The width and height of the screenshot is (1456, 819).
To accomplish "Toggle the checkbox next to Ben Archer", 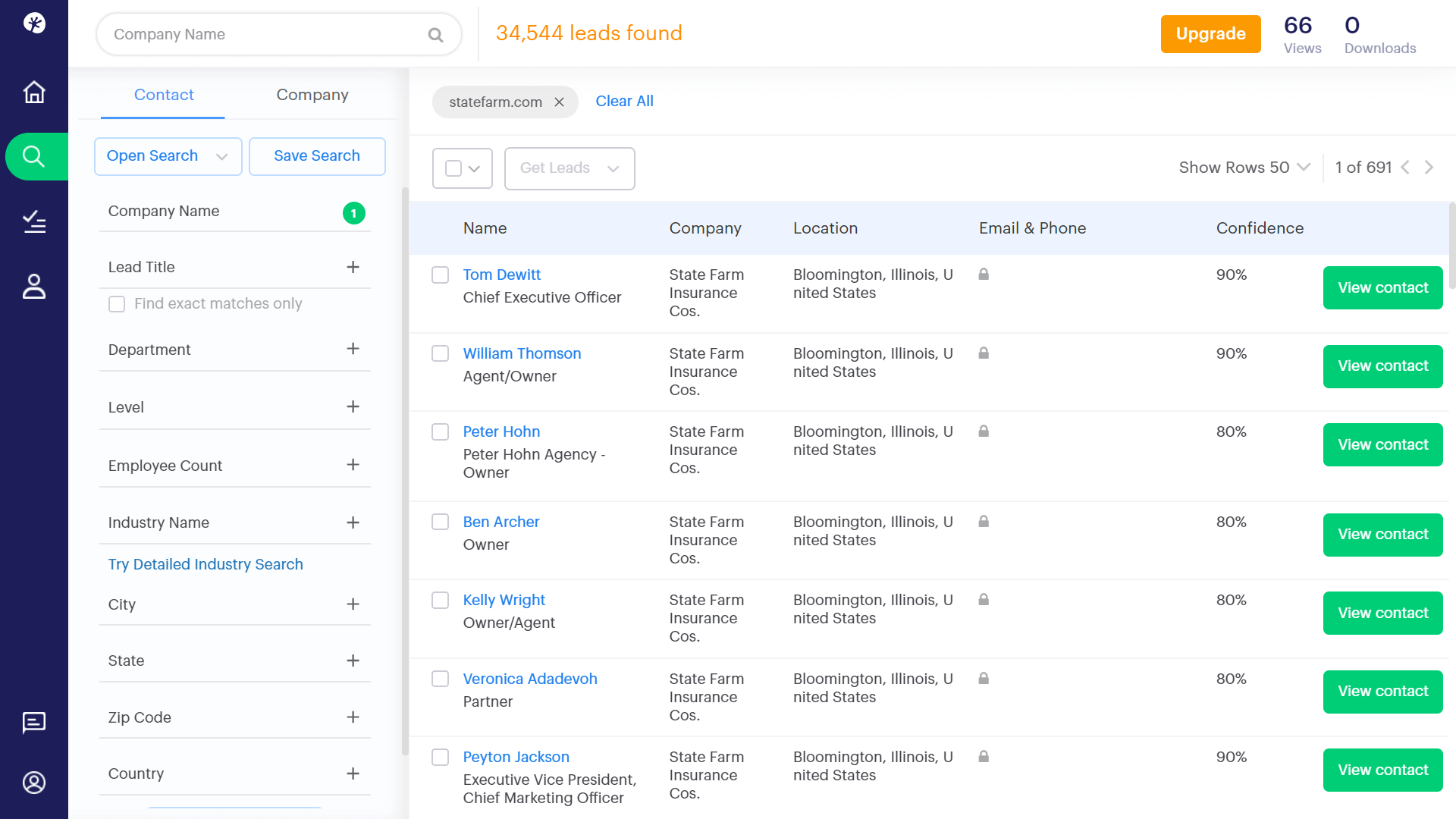I will coord(440,521).
